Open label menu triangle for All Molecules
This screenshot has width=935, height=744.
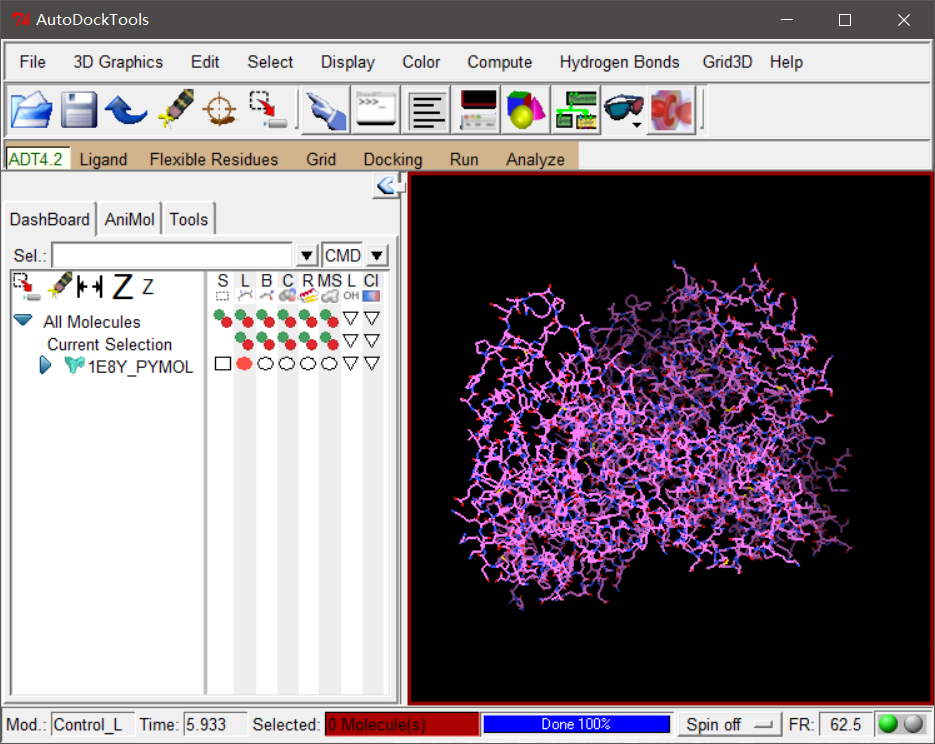point(351,318)
